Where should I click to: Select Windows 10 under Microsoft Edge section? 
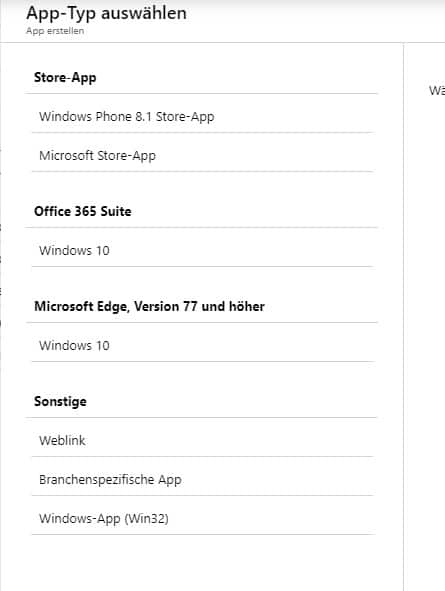click(x=203, y=345)
